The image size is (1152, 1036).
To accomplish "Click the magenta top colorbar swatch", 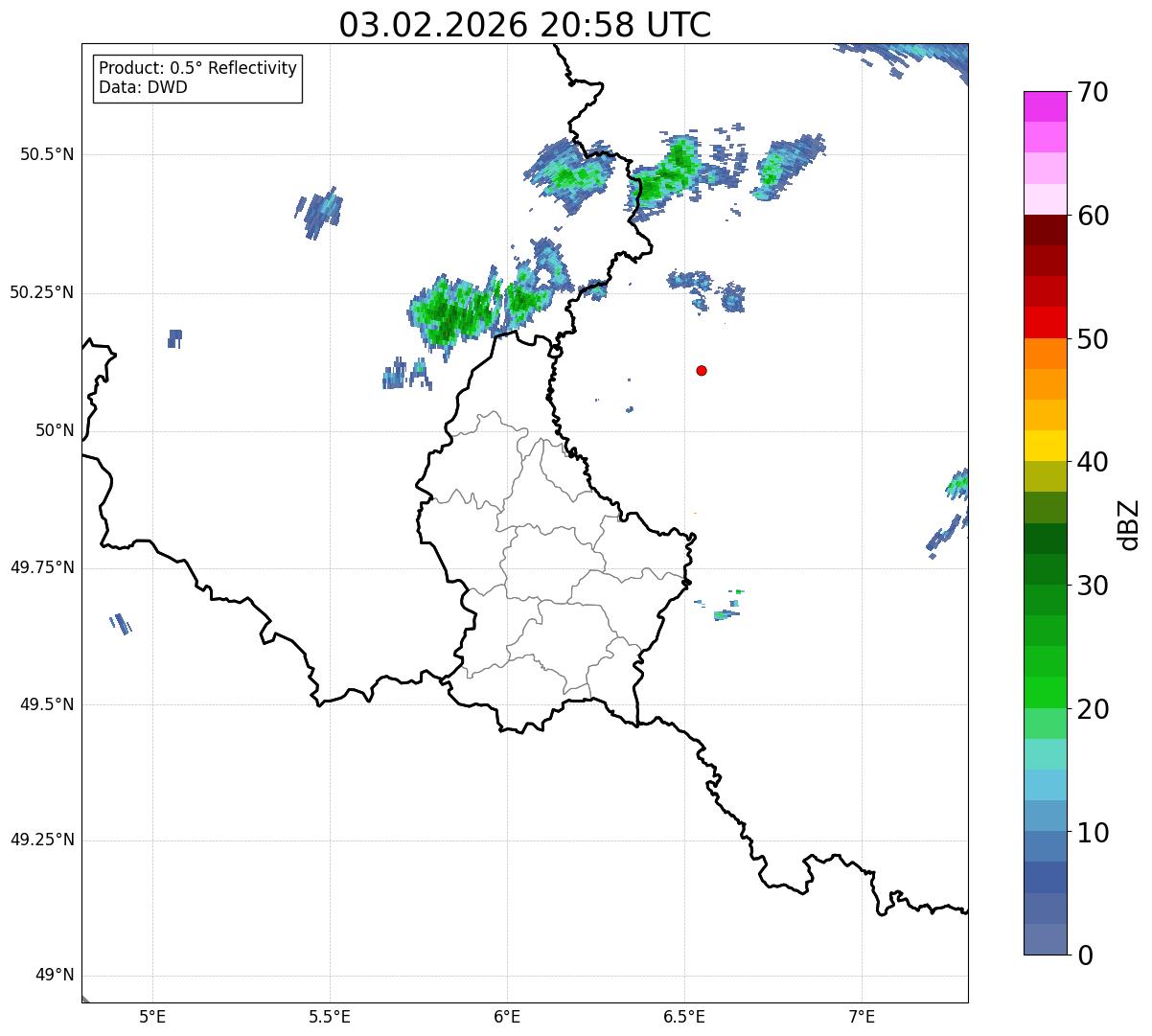I will point(1046,106).
